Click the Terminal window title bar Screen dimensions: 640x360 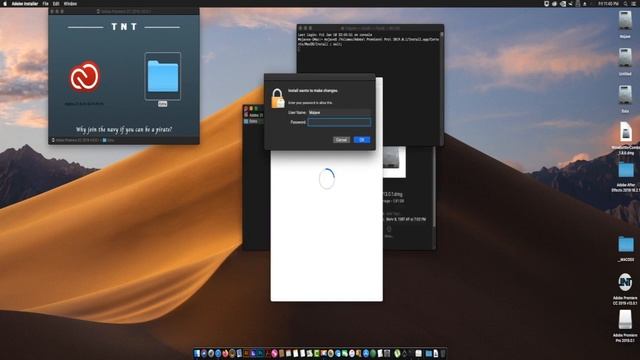pos(370,28)
